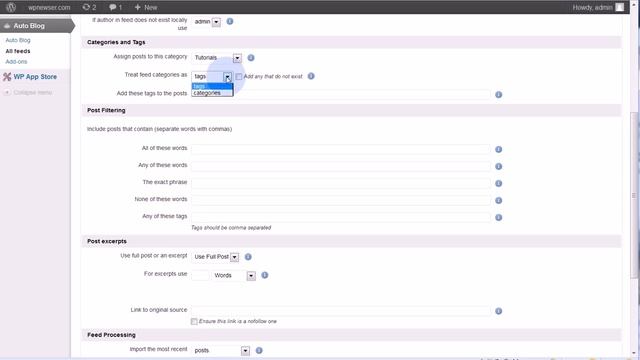This screenshot has width=640, height=360.
Task: Click the Treat feed categories dropdown arrow
Action: point(227,76)
